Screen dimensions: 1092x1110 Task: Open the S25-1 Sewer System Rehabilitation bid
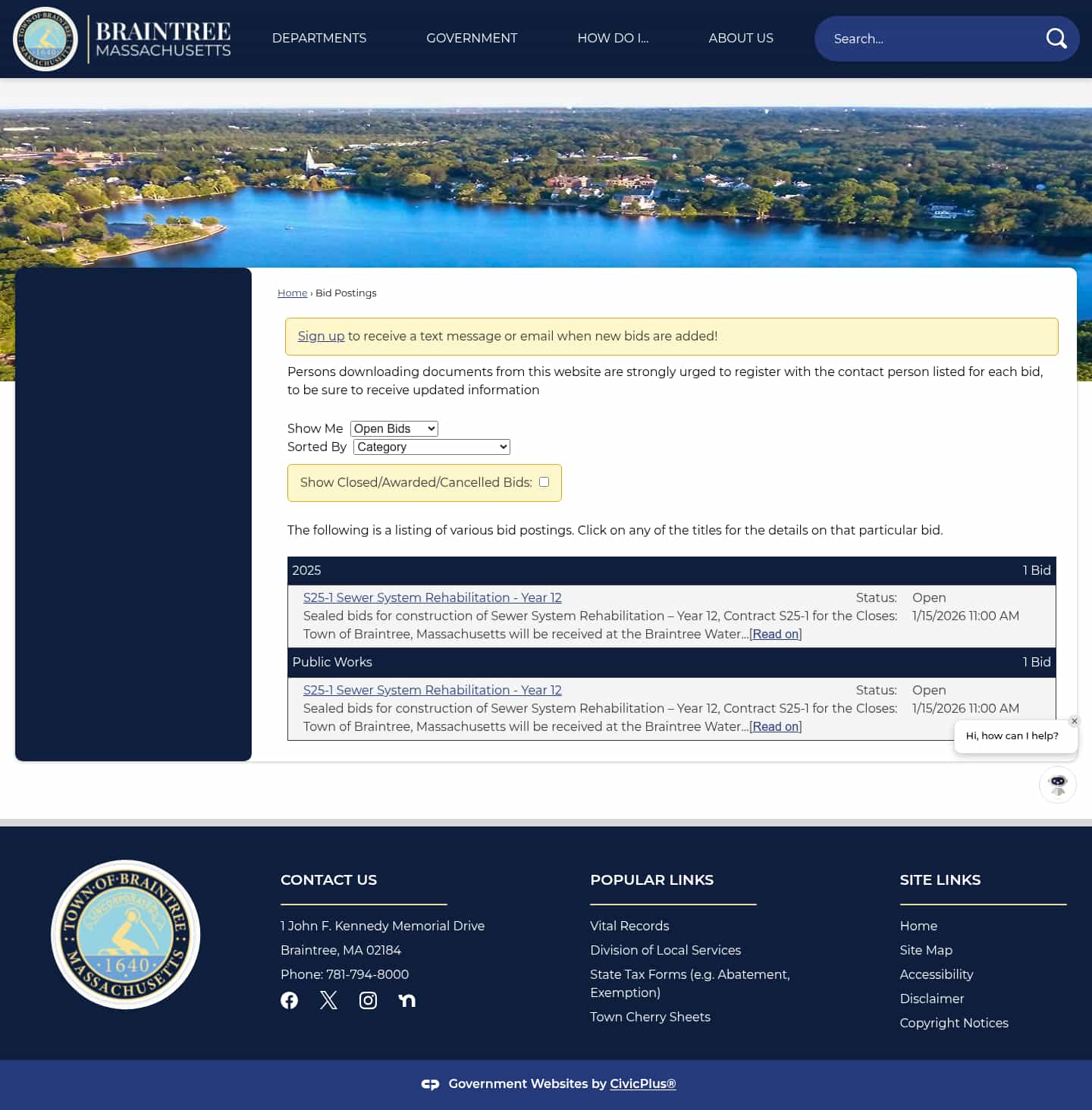pos(432,597)
